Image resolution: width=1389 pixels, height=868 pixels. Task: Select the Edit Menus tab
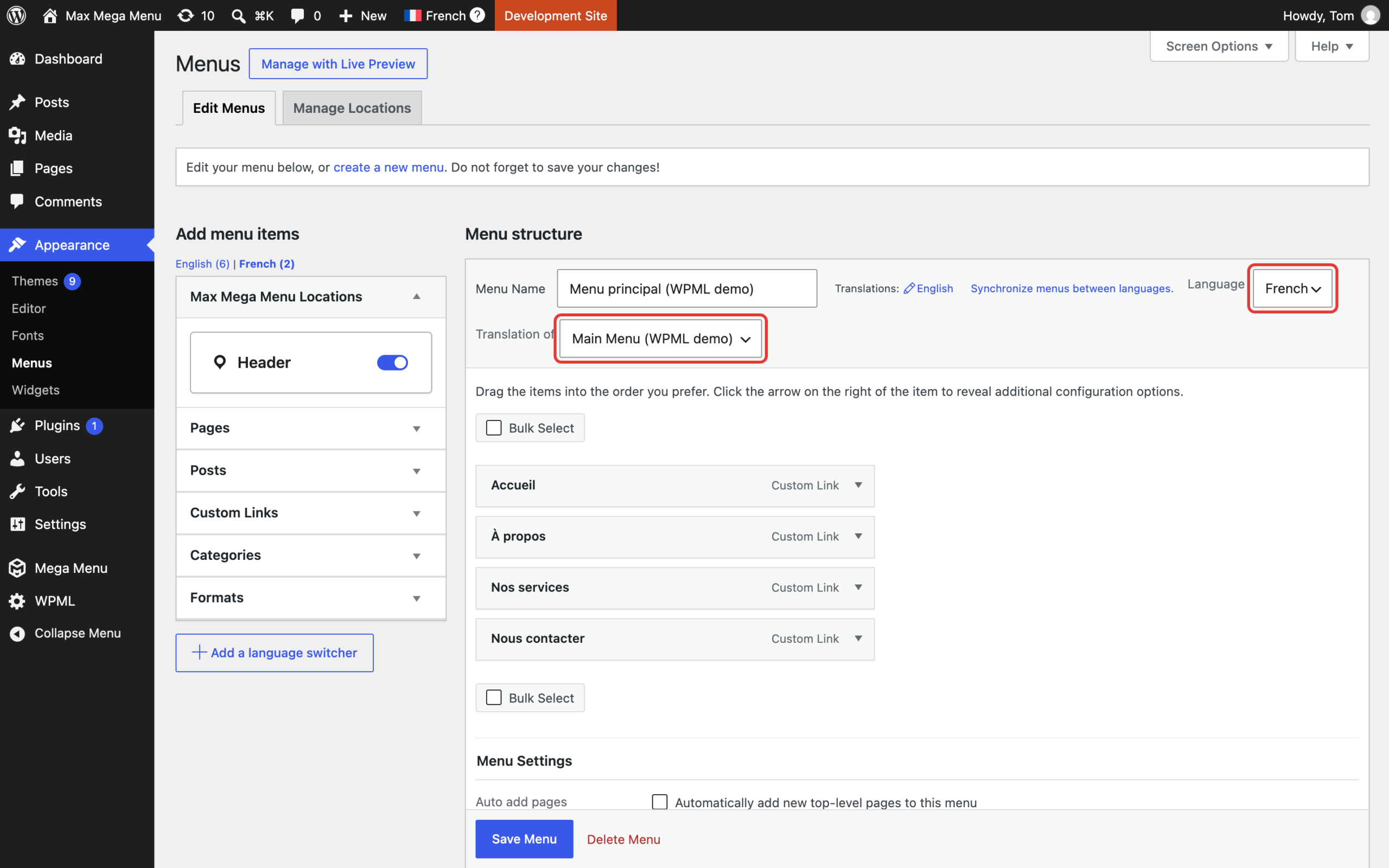[228, 108]
